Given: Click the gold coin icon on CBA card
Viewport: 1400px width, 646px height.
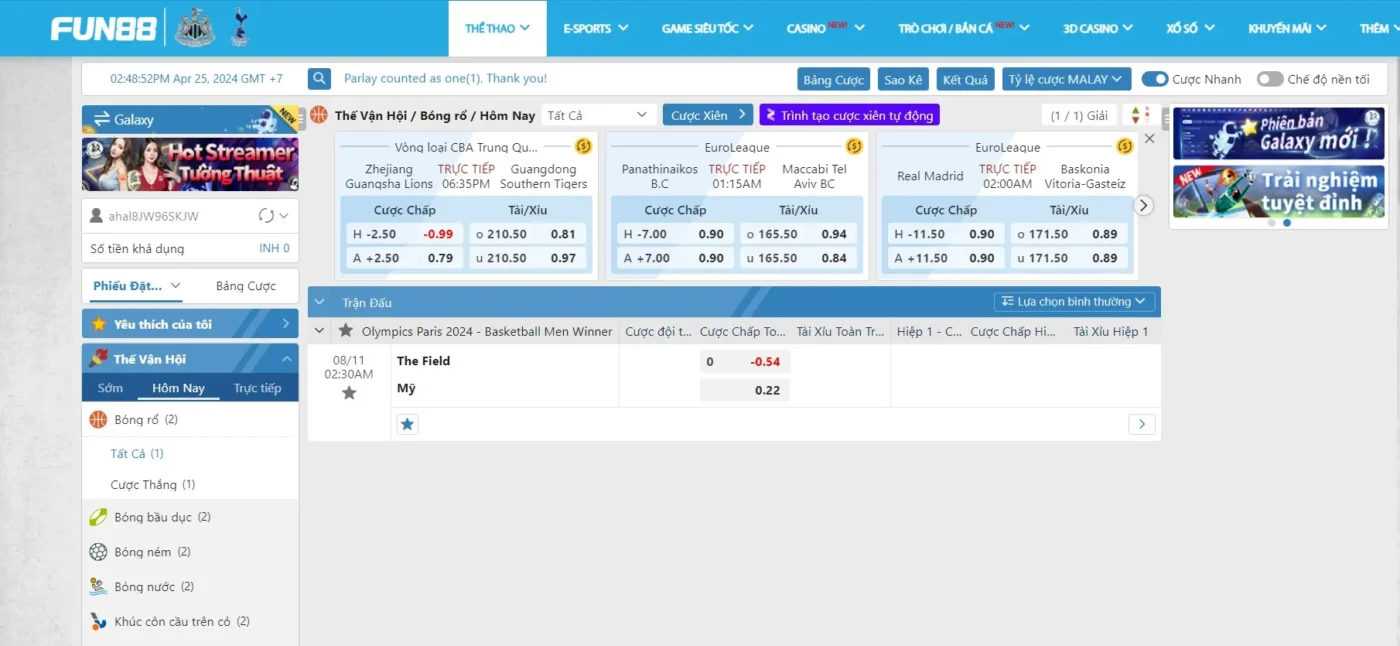Looking at the screenshot, I should click(584, 146).
